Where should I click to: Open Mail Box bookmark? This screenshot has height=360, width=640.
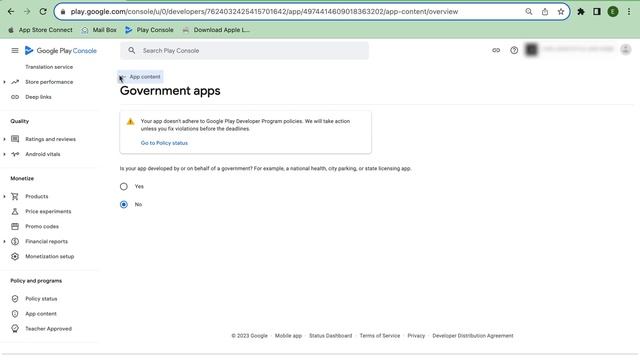99,30
